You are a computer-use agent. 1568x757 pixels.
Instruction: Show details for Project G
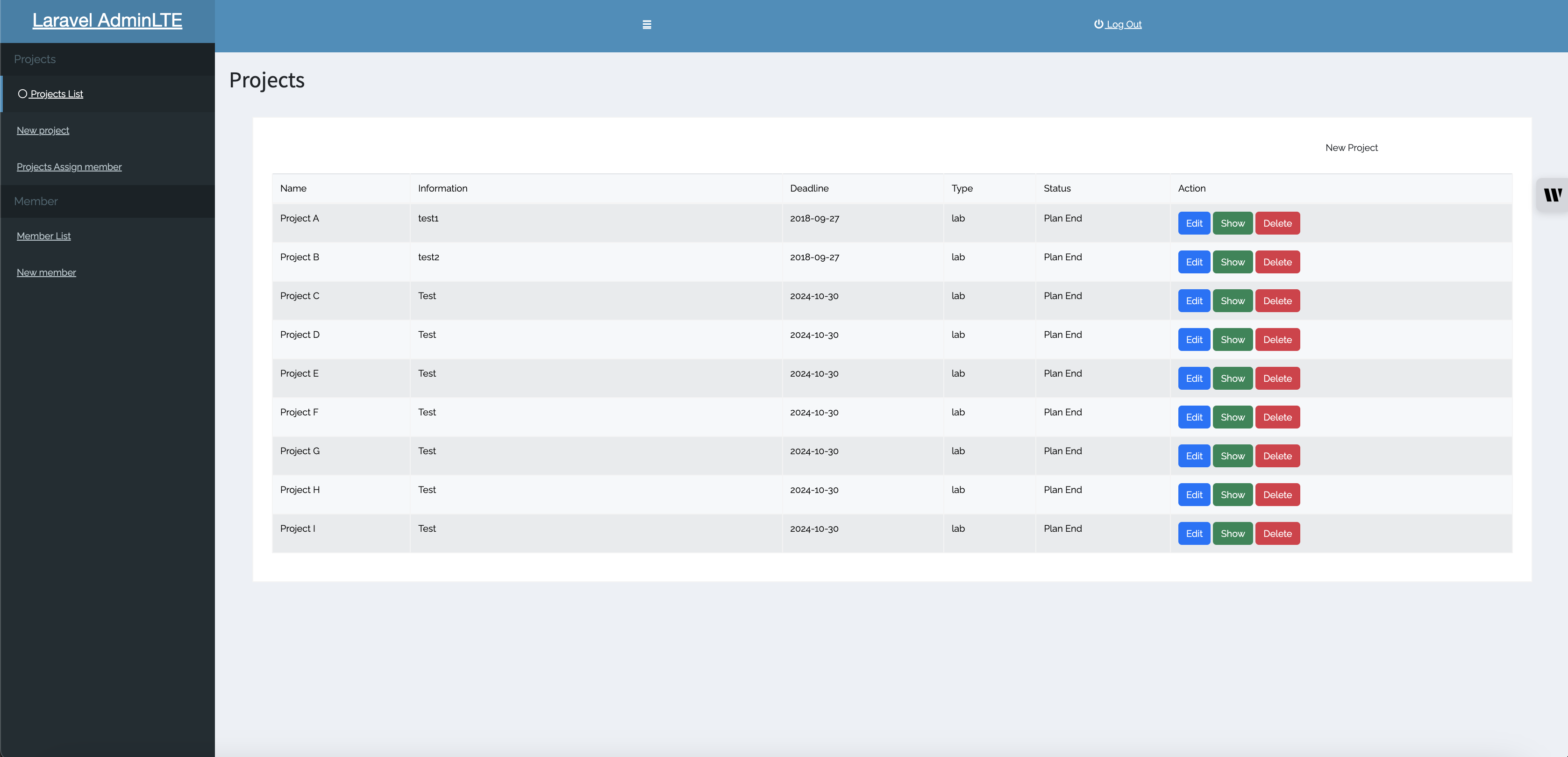[1232, 456]
